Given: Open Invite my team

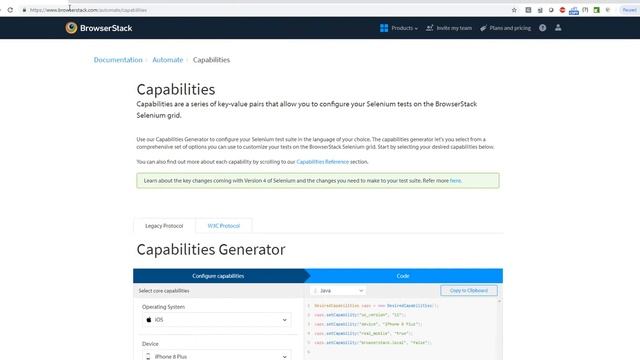Looking at the screenshot, I should [x=449, y=28].
